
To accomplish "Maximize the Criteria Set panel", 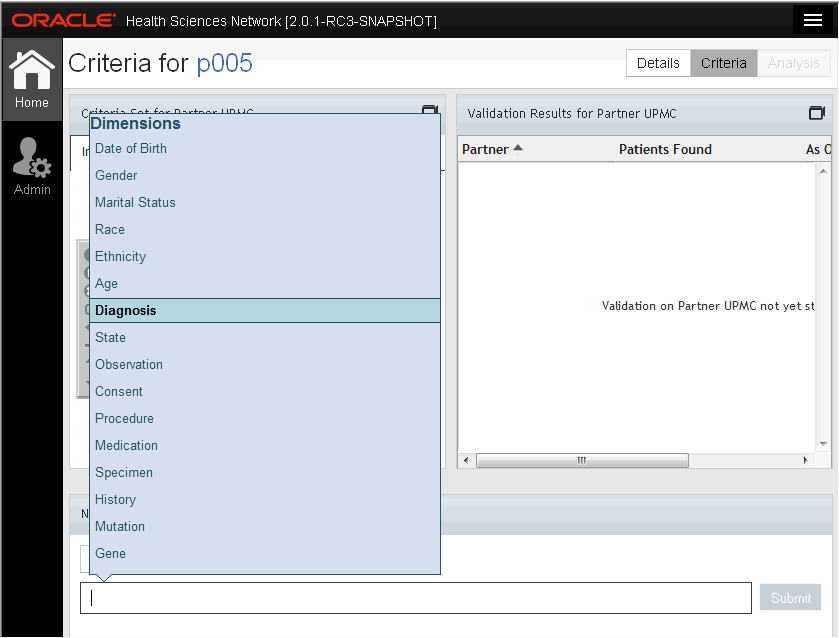I will tap(430, 109).
